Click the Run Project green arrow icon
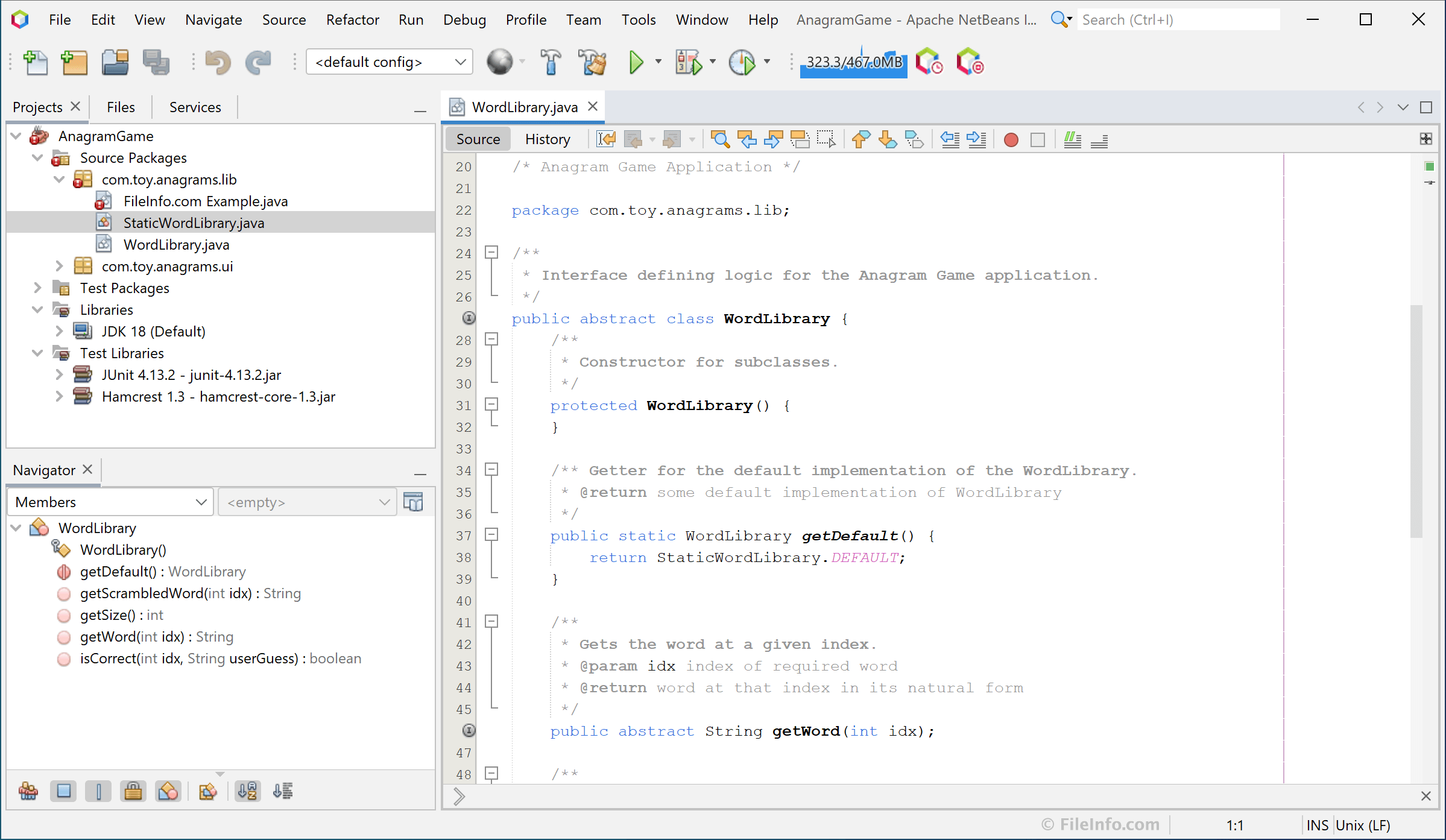Screen dimensions: 1446x840 click(636, 62)
